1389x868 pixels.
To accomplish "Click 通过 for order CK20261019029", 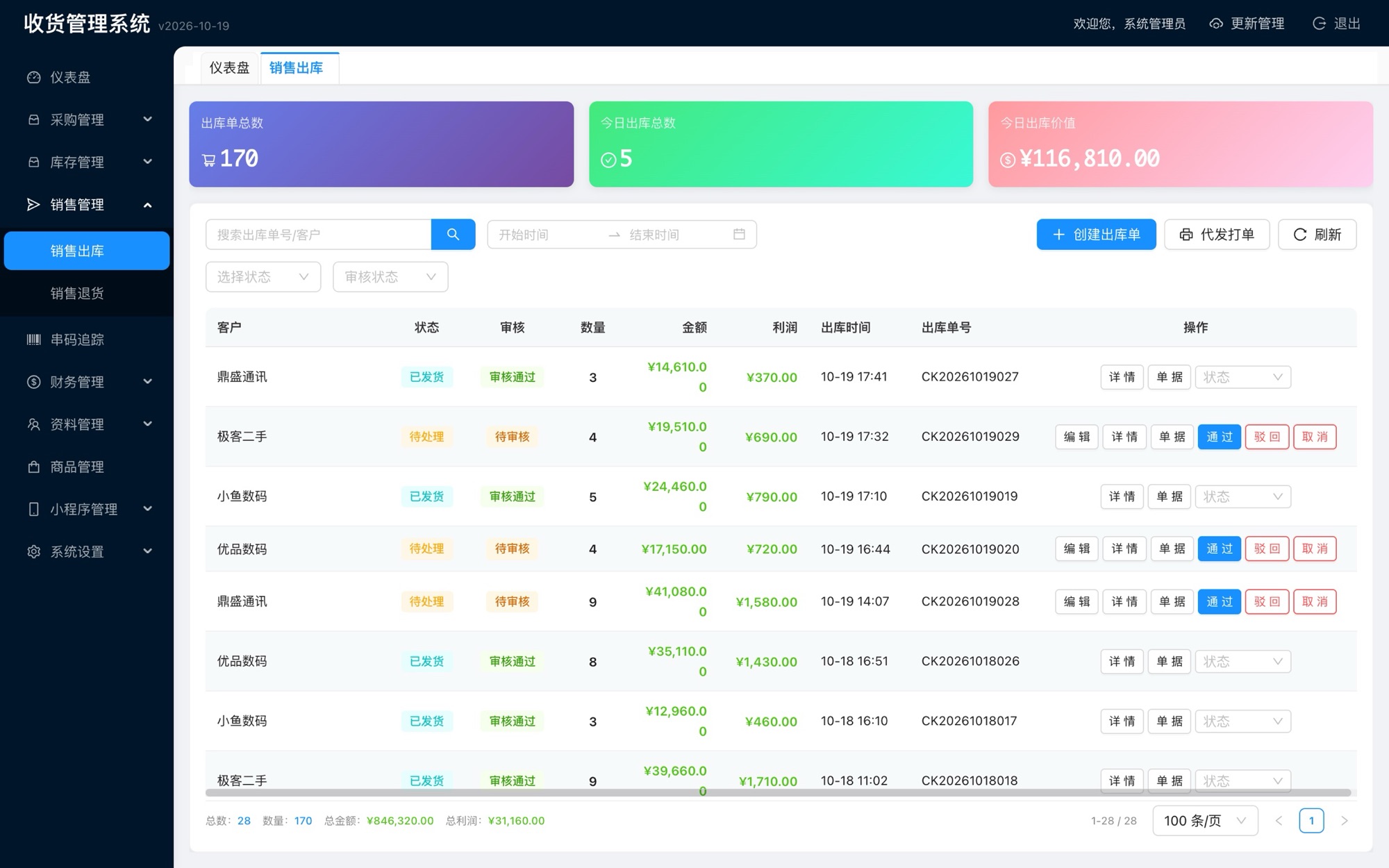I will [x=1219, y=437].
